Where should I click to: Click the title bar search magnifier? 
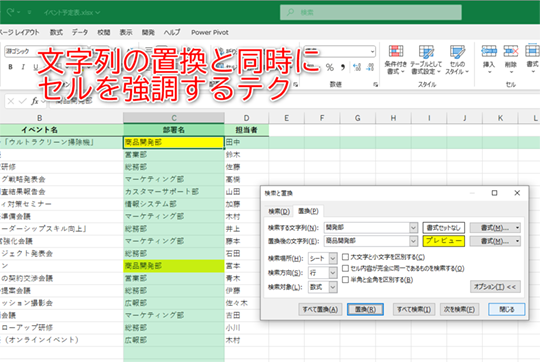click(x=291, y=12)
